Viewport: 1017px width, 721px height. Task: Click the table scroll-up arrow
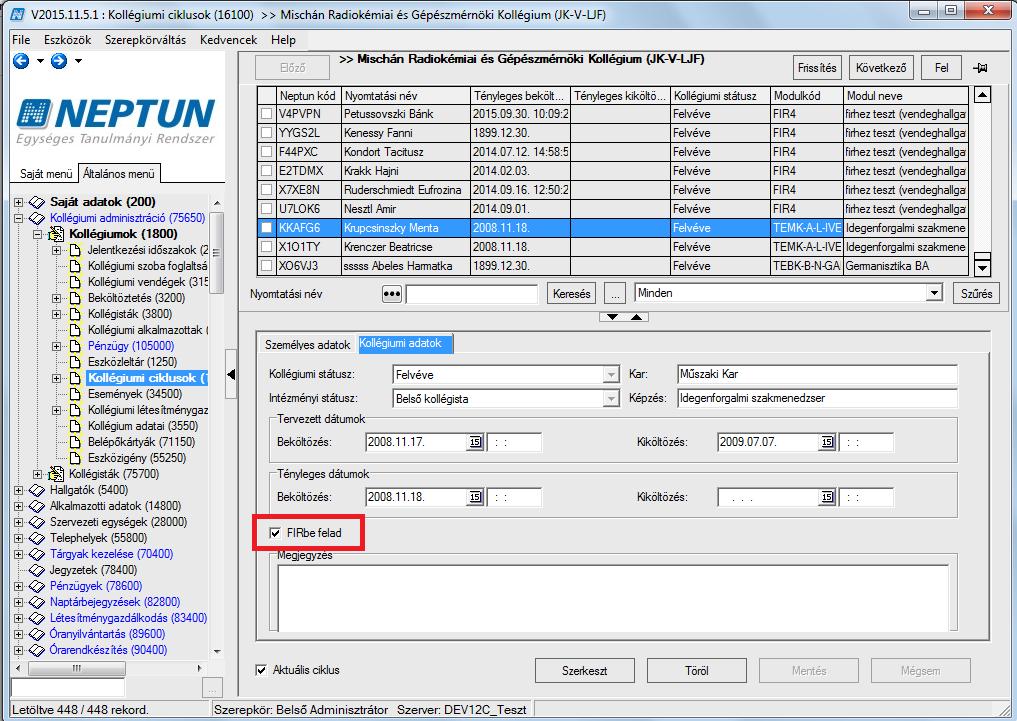tap(983, 95)
